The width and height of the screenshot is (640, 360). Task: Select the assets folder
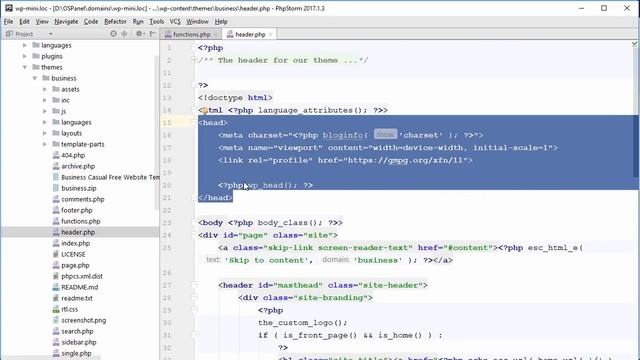(70, 89)
